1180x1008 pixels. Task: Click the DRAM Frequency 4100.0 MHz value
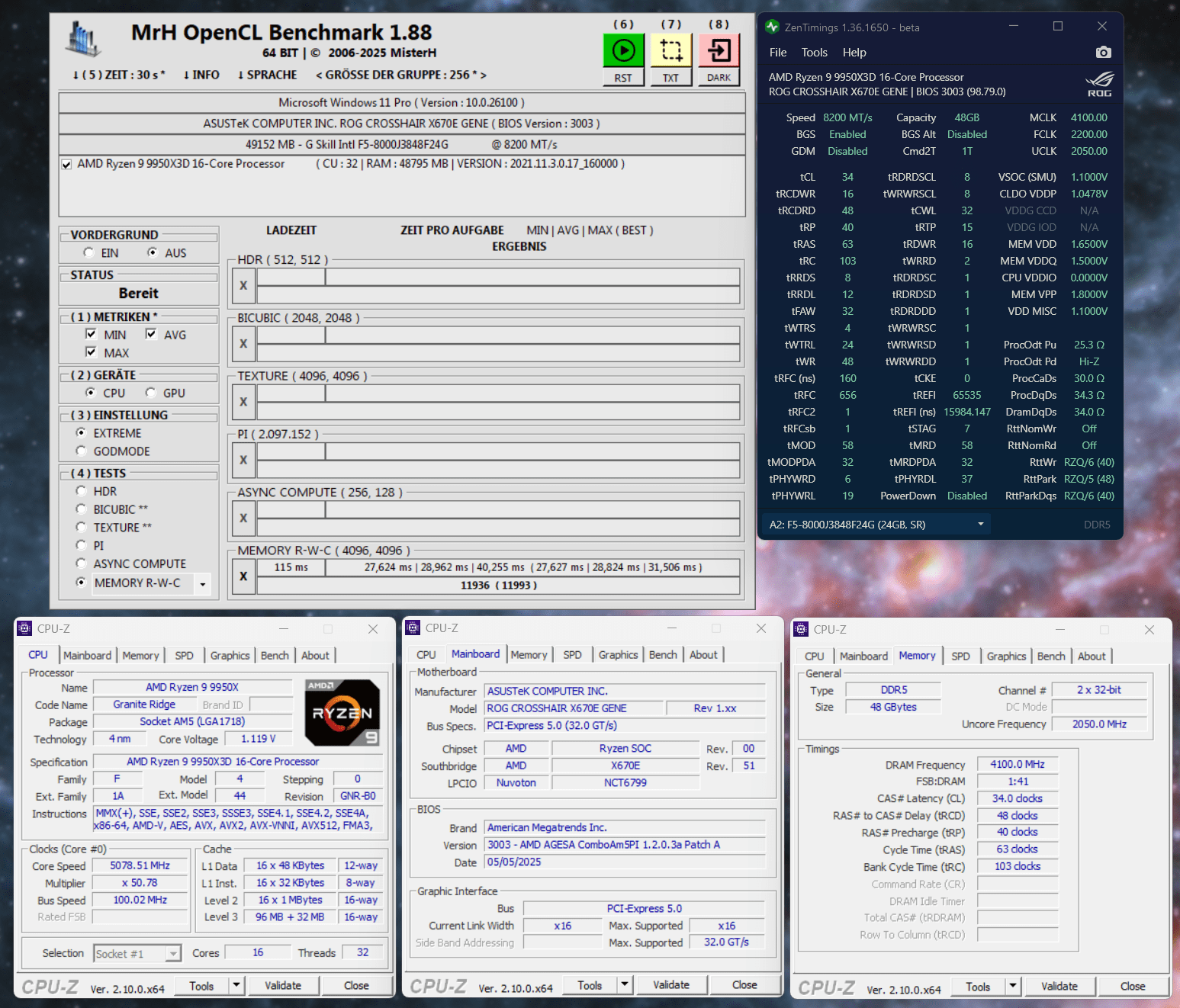(x=1018, y=764)
